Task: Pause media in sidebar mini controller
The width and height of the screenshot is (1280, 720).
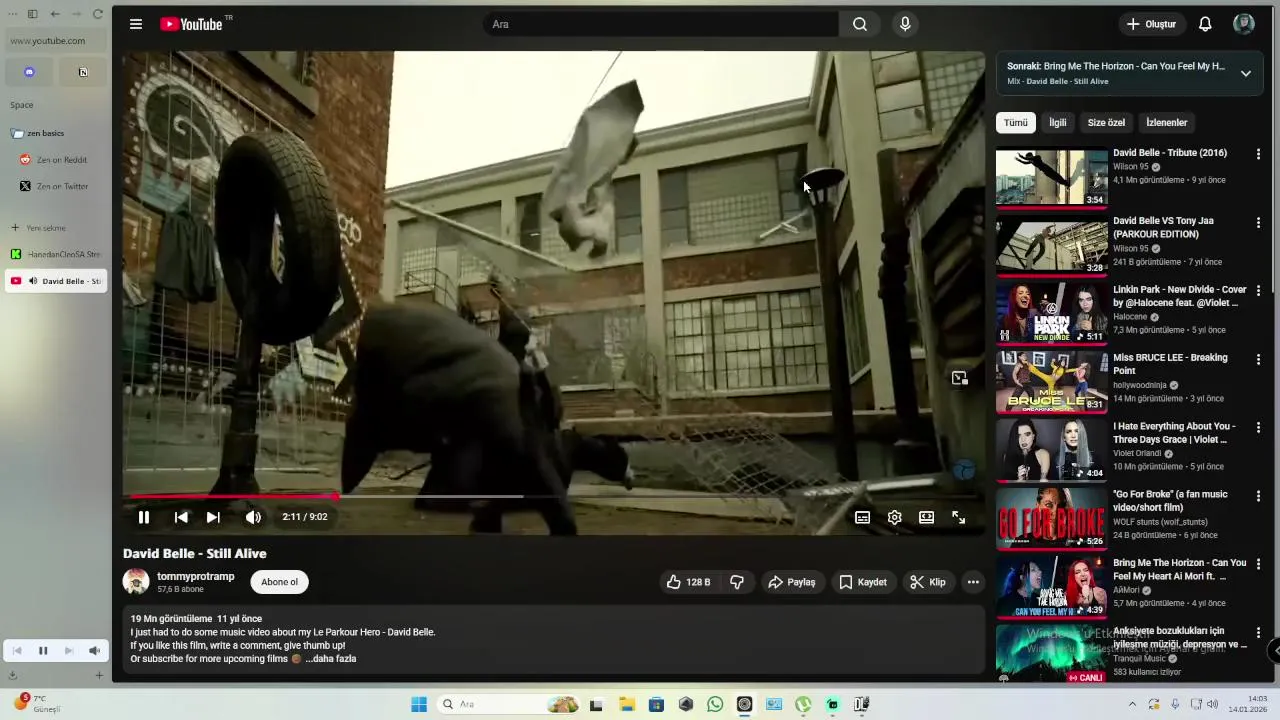Action: [x=43, y=651]
